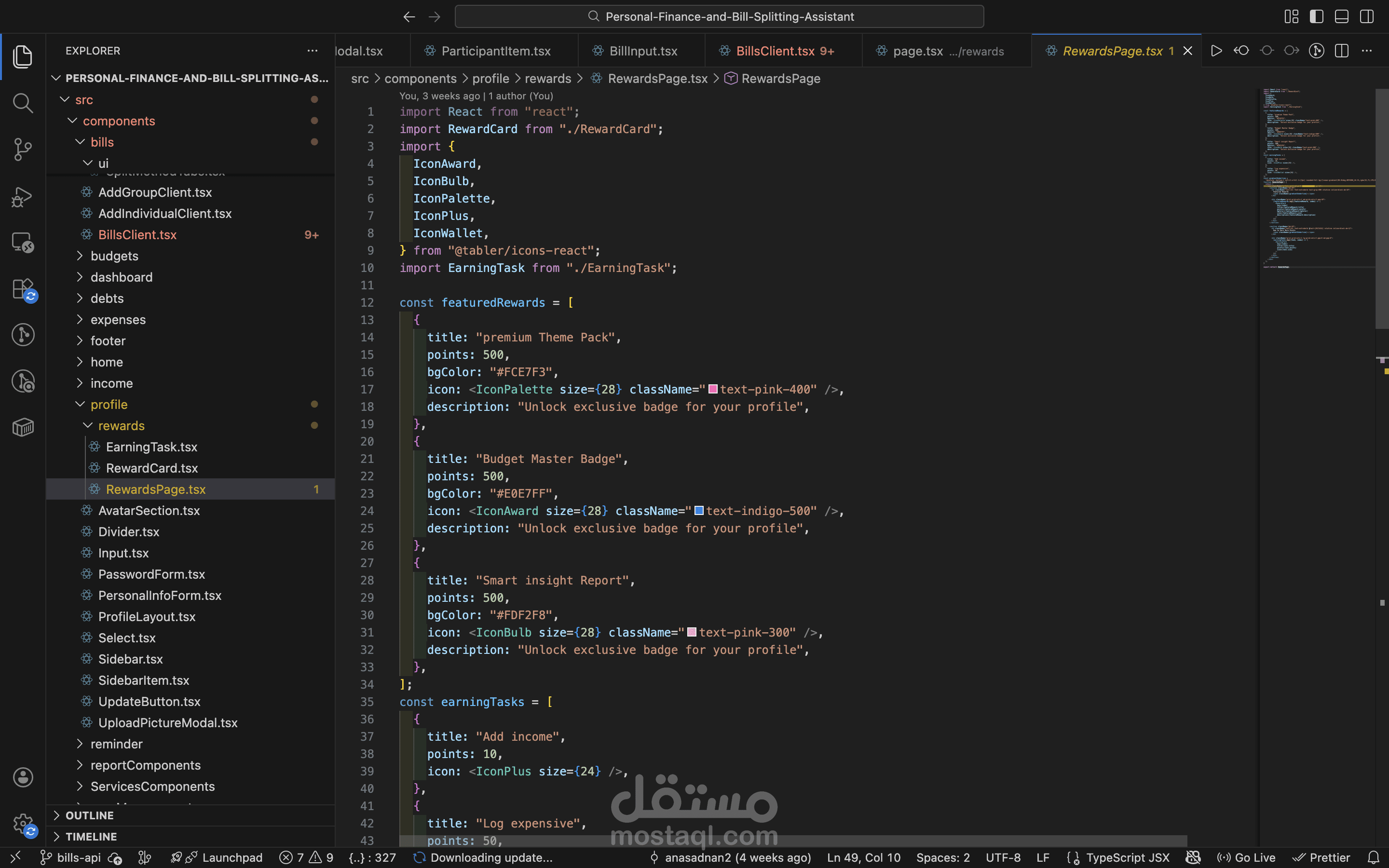1389x868 pixels.
Task: Toggle the secondary side bar
Action: pos(1367,17)
